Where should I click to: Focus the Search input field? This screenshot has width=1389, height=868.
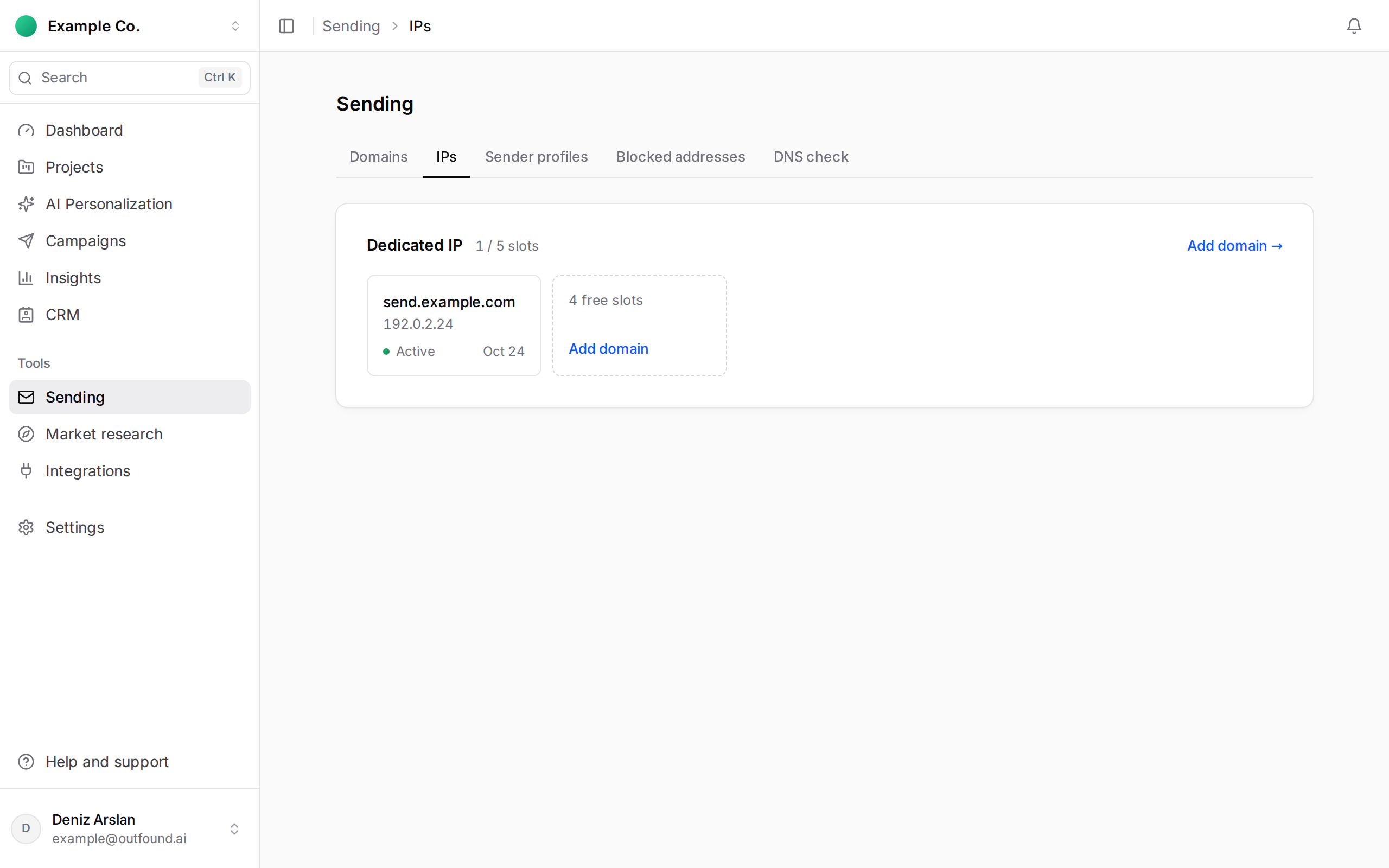(x=130, y=78)
